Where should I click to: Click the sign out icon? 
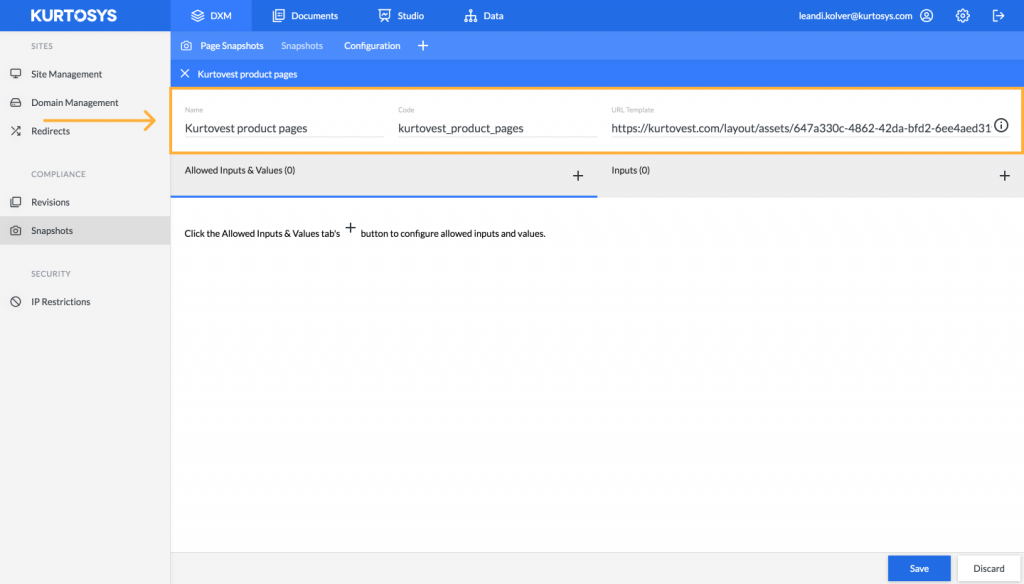(x=997, y=15)
